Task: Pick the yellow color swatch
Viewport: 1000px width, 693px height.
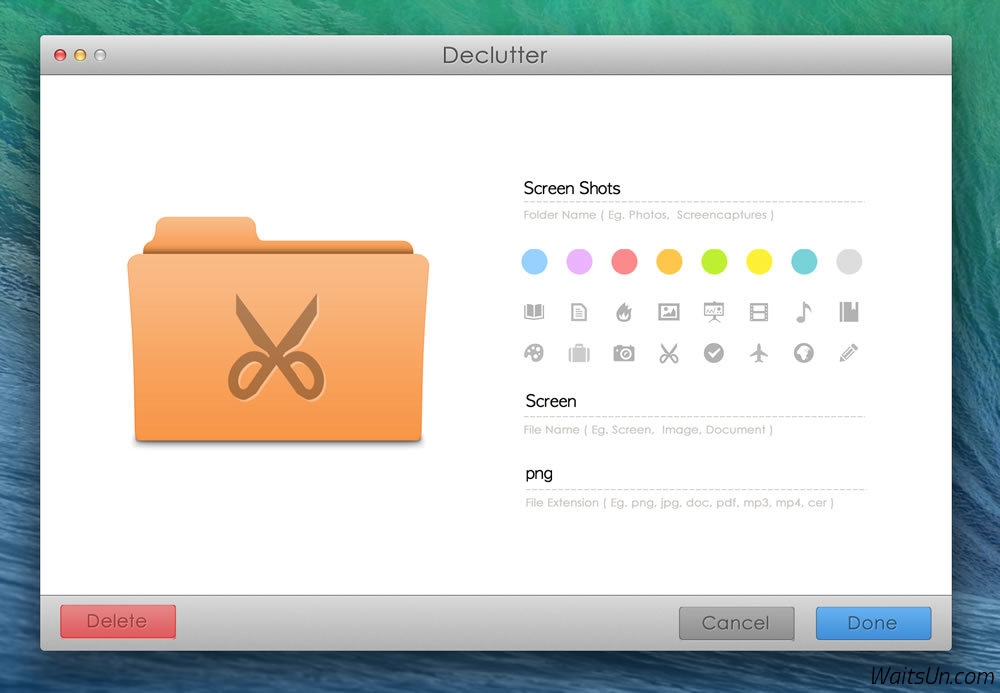Action: (759, 262)
